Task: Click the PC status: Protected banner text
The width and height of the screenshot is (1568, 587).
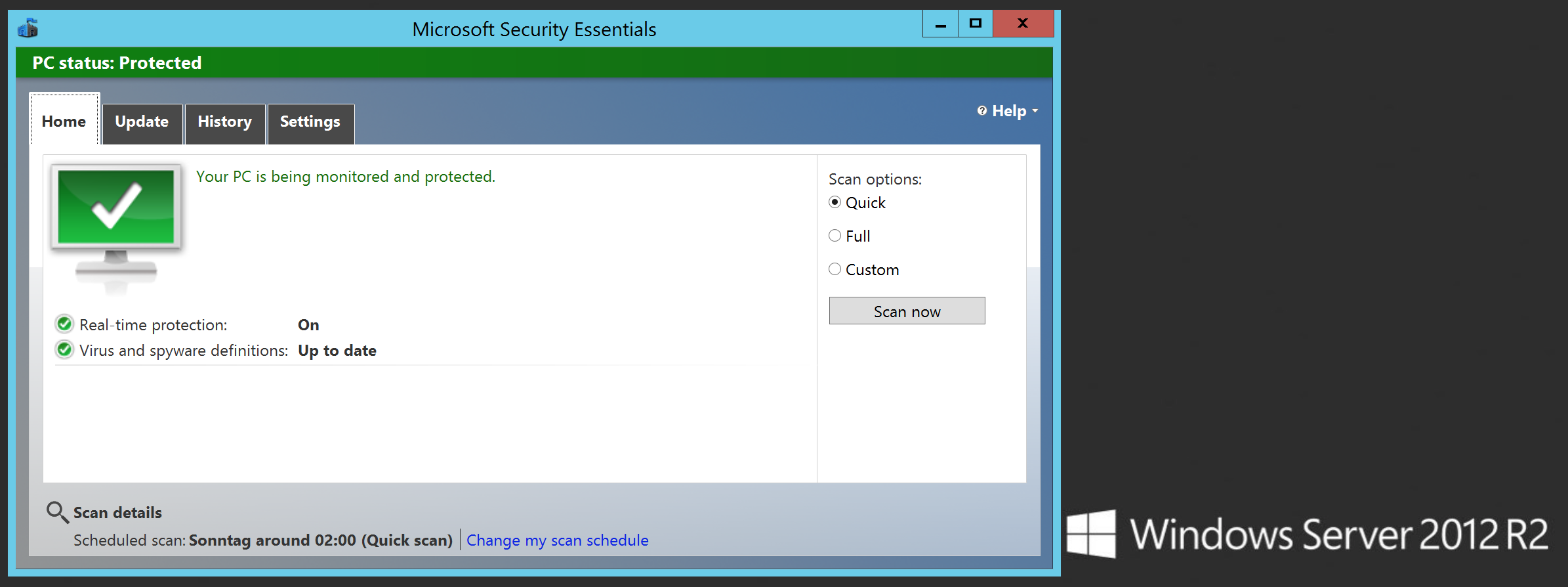Action: 117,63
